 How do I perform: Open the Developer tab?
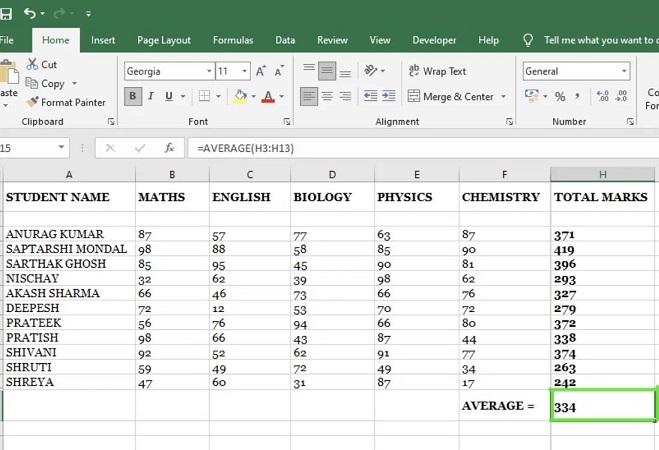point(434,40)
